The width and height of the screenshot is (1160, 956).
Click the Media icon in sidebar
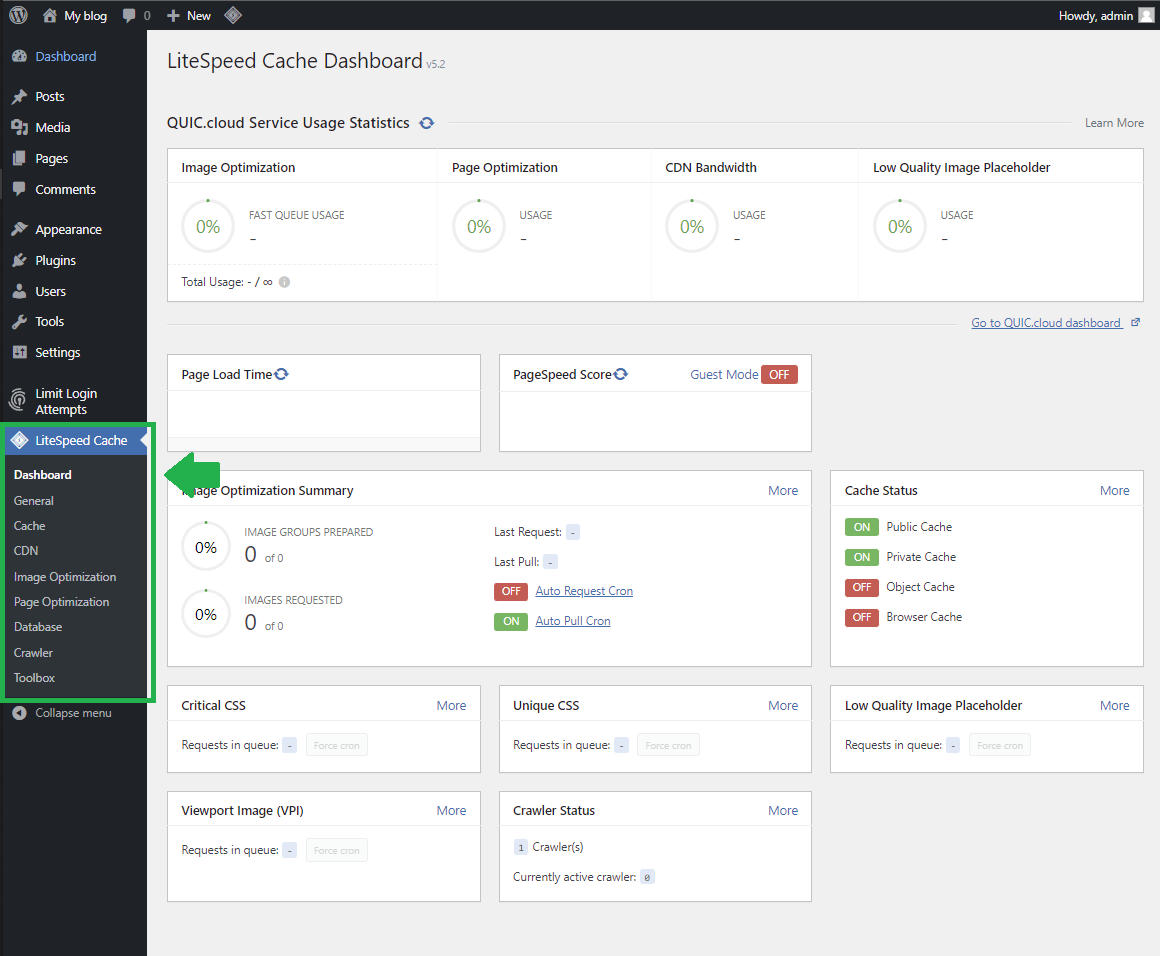point(20,127)
